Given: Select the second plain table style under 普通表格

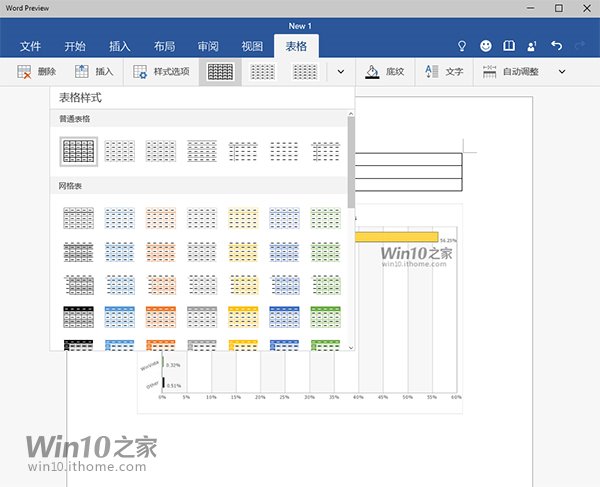Looking at the screenshot, I should [x=119, y=151].
